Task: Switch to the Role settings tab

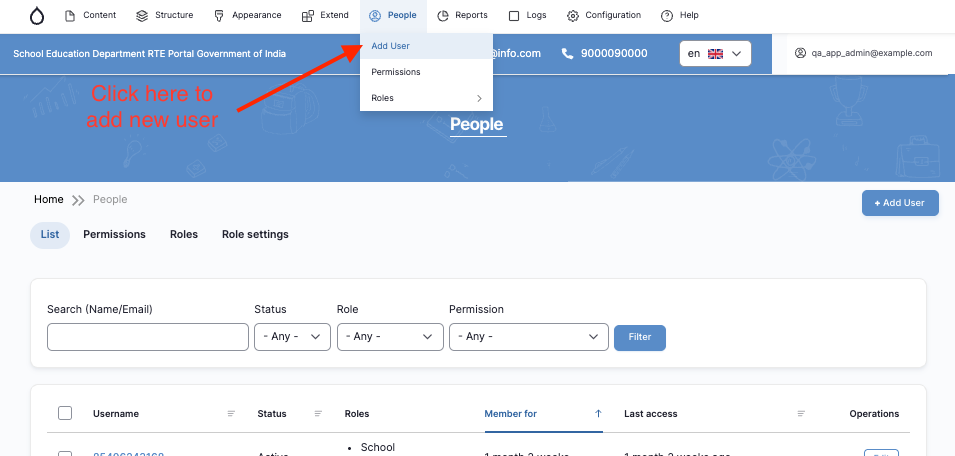Action: pyautogui.click(x=255, y=235)
